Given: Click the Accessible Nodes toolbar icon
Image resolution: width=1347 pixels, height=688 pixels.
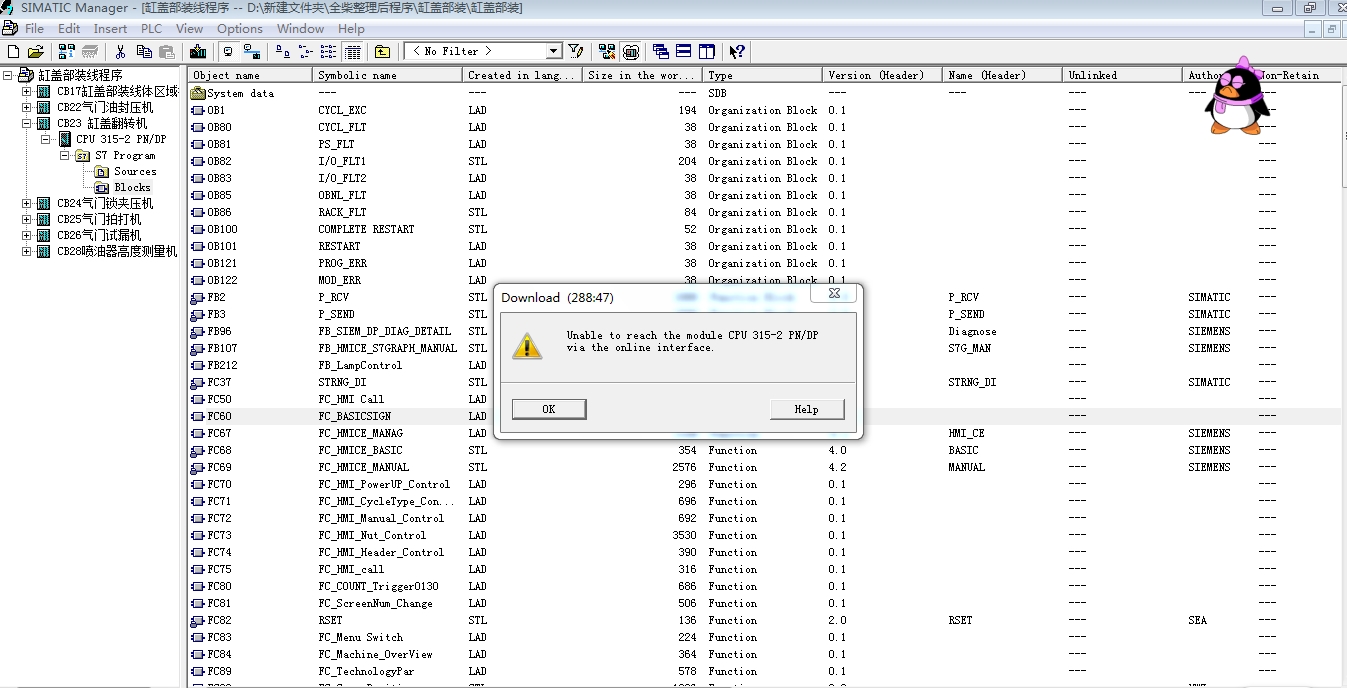Looking at the screenshot, I should (x=66, y=51).
